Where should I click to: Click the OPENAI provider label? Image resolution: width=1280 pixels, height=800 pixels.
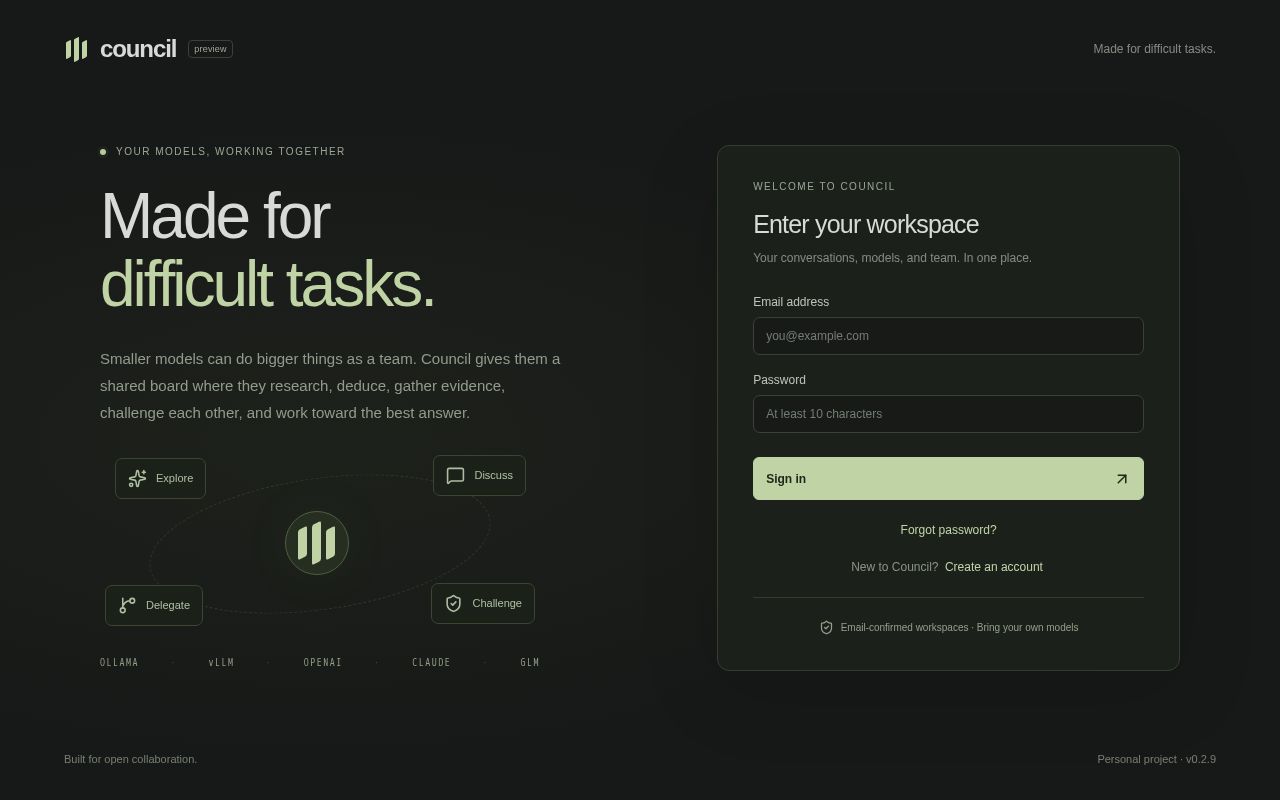pyautogui.click(x=323, y=663)
